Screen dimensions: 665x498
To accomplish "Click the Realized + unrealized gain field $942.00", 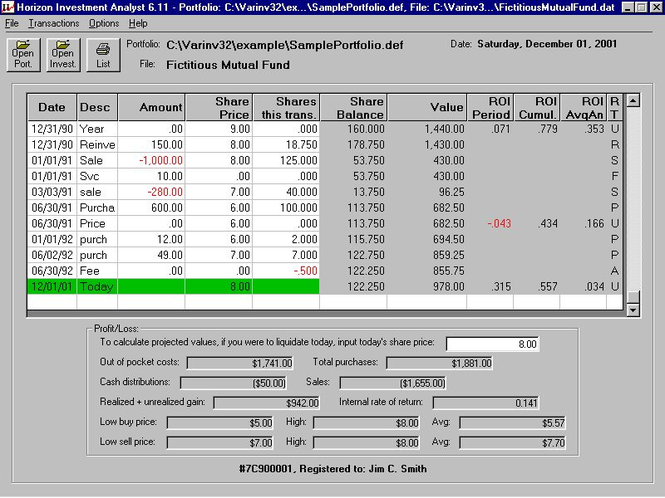I will click(266, 403).
